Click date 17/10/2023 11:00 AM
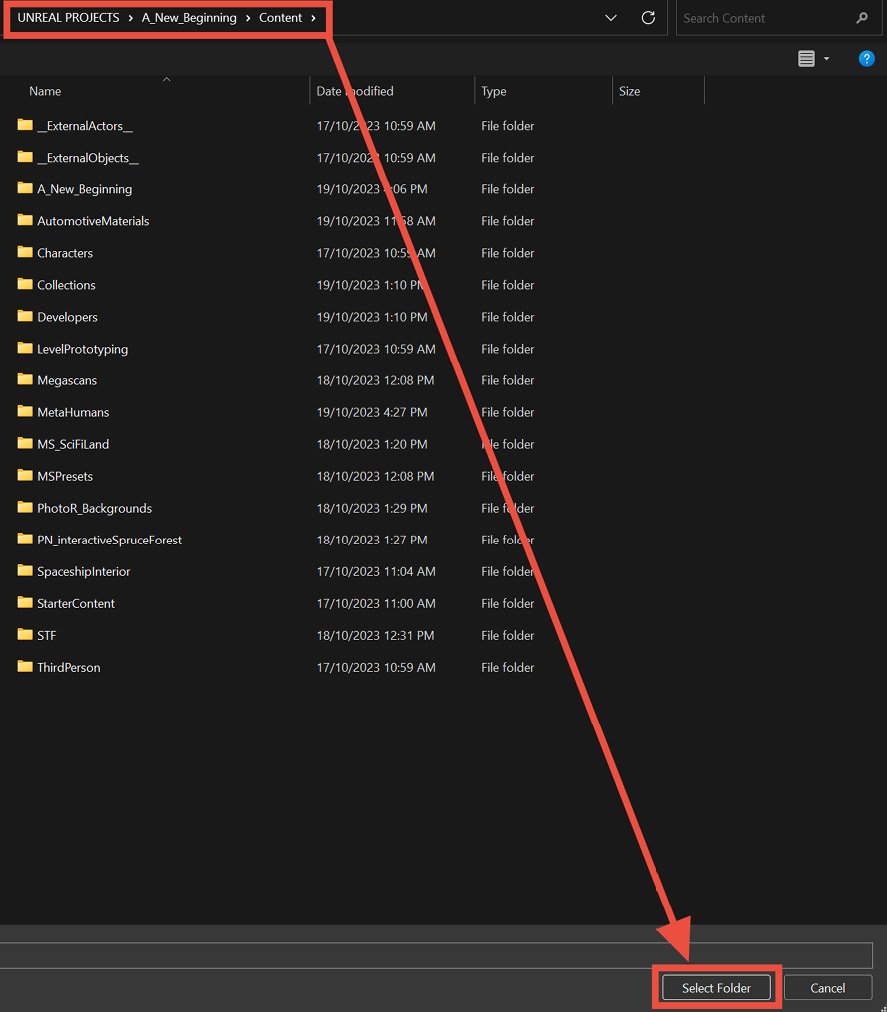Screen dimensions: 887x1012 pos(376,603)
